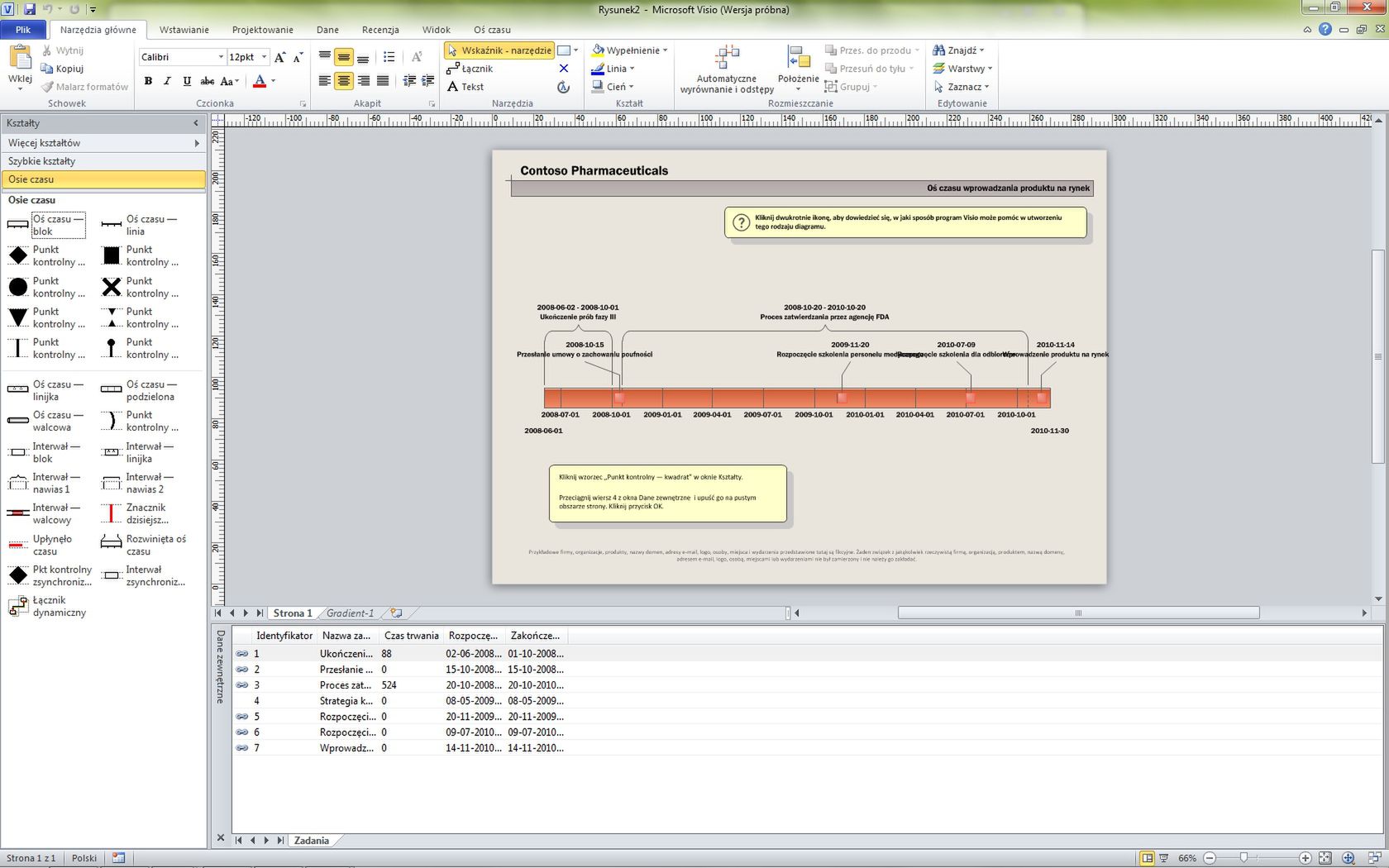Viewport: 1389px width, 868px height.
Task: Select Oś czasu — blok shape
Action: [46, 225]
